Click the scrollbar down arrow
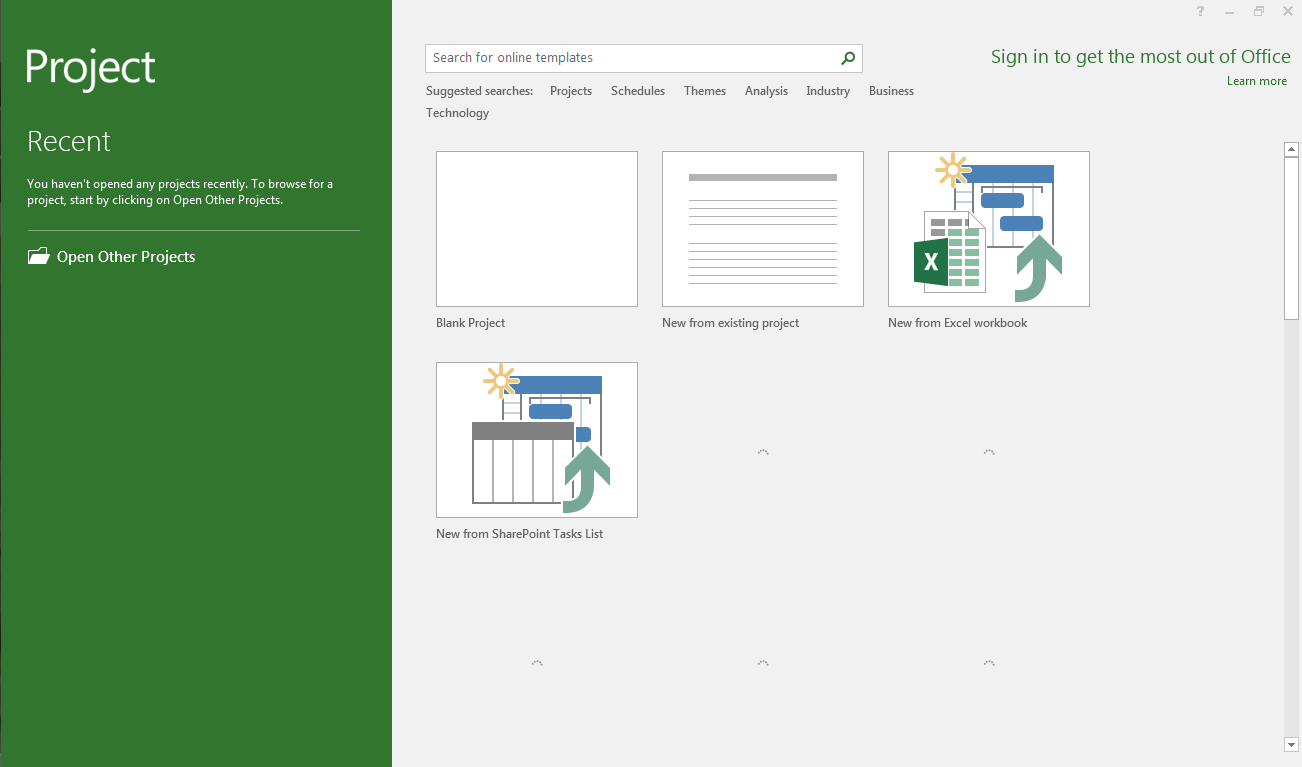Viewport: 1302px width, 767px height. click(1291, 744)
